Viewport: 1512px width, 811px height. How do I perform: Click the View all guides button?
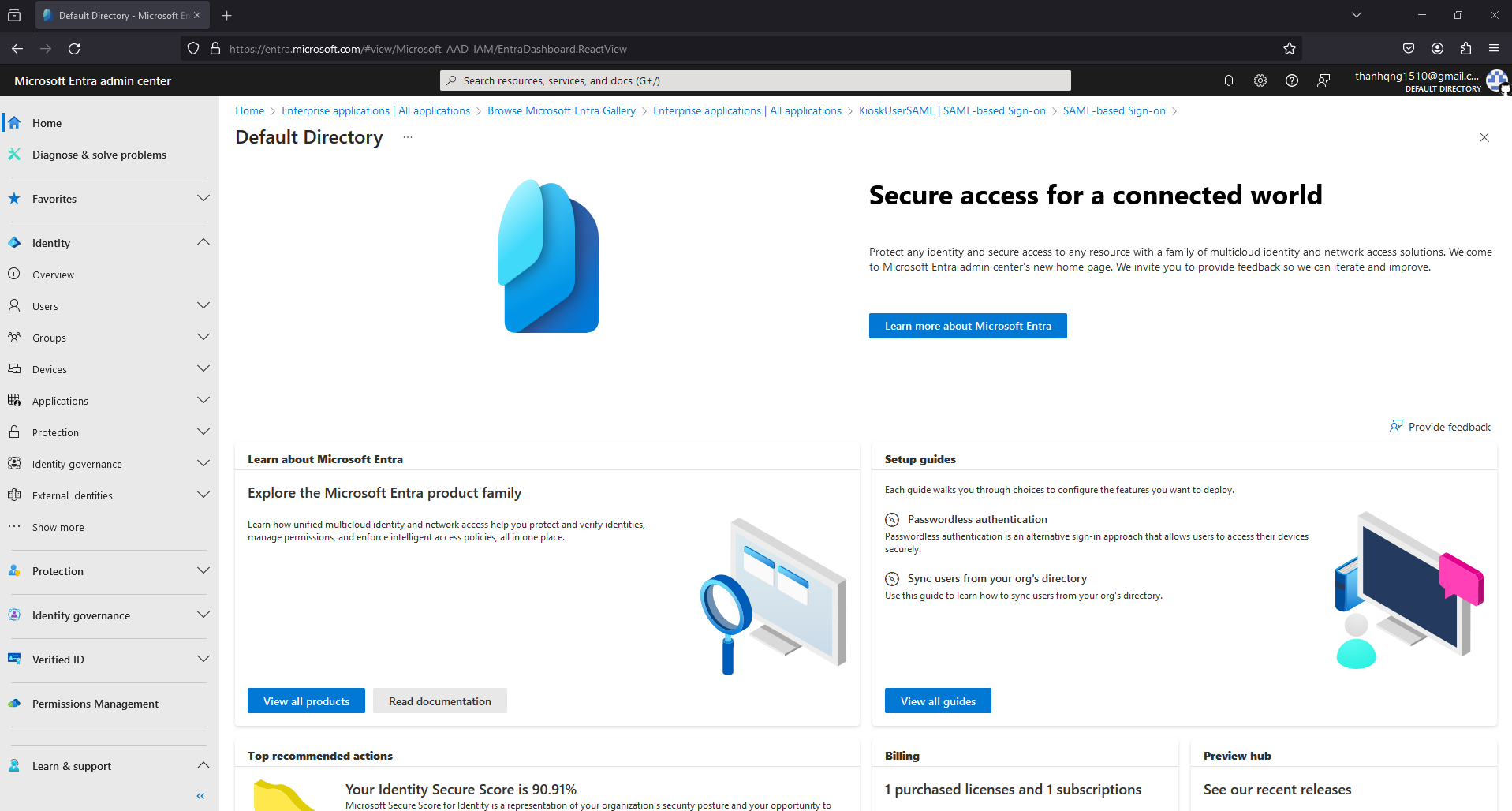coord(938,701)
